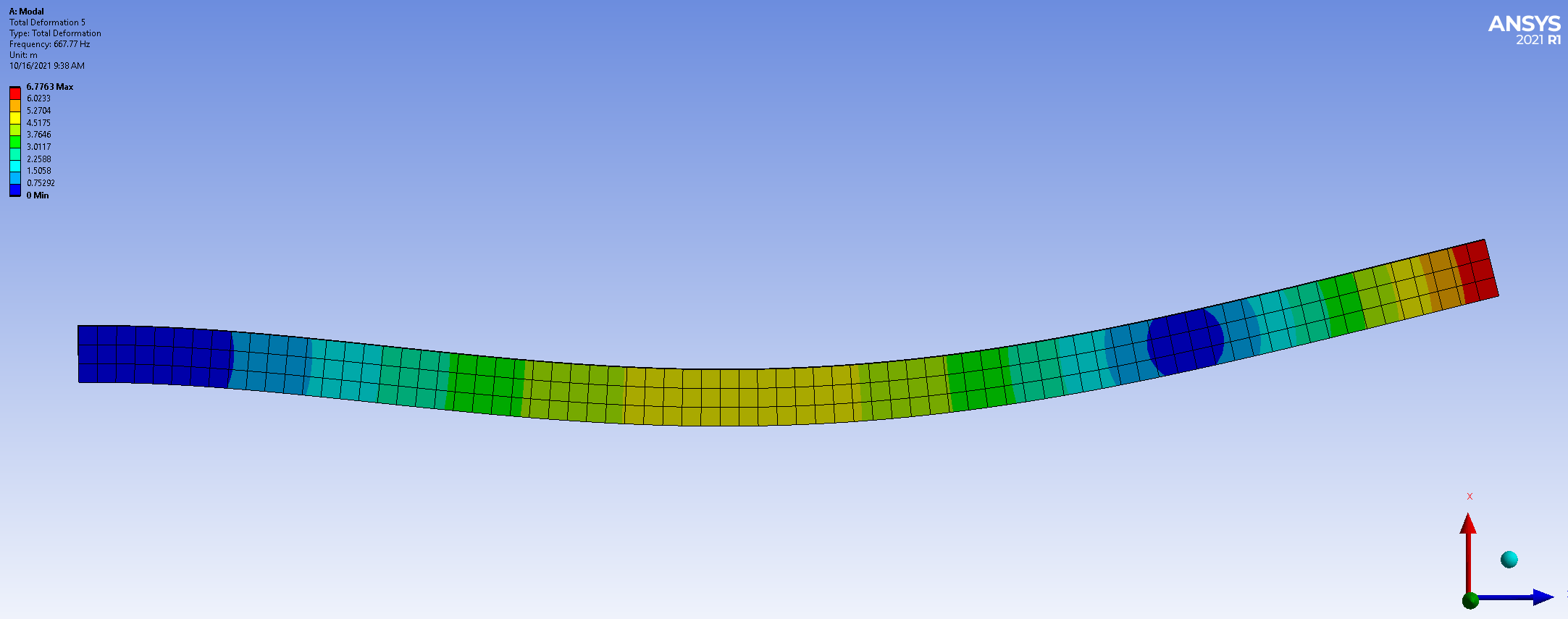Click the green Y-axis ball at triad origin
This screenshot has height=619, width=1568.
coord(1470,600)
